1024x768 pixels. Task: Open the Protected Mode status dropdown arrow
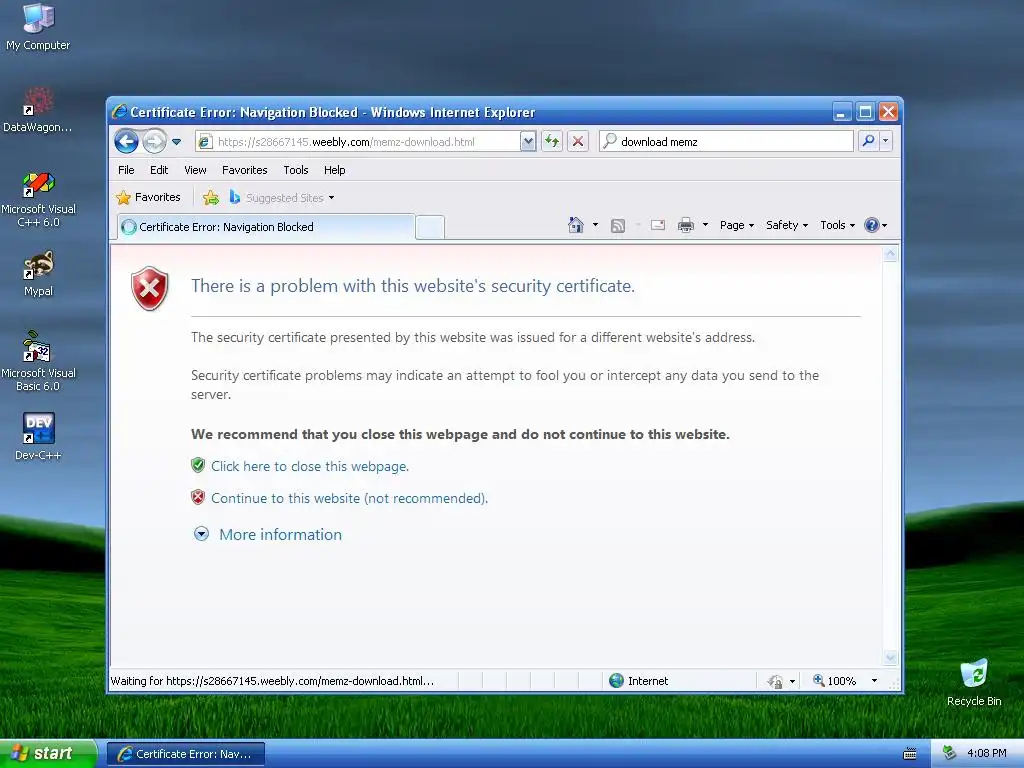click(x=792, y=681)
